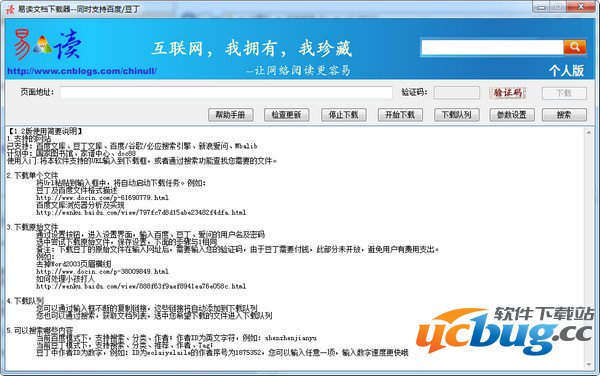Open the cnblogs.com/chinull link

click(x=82, y=71)
